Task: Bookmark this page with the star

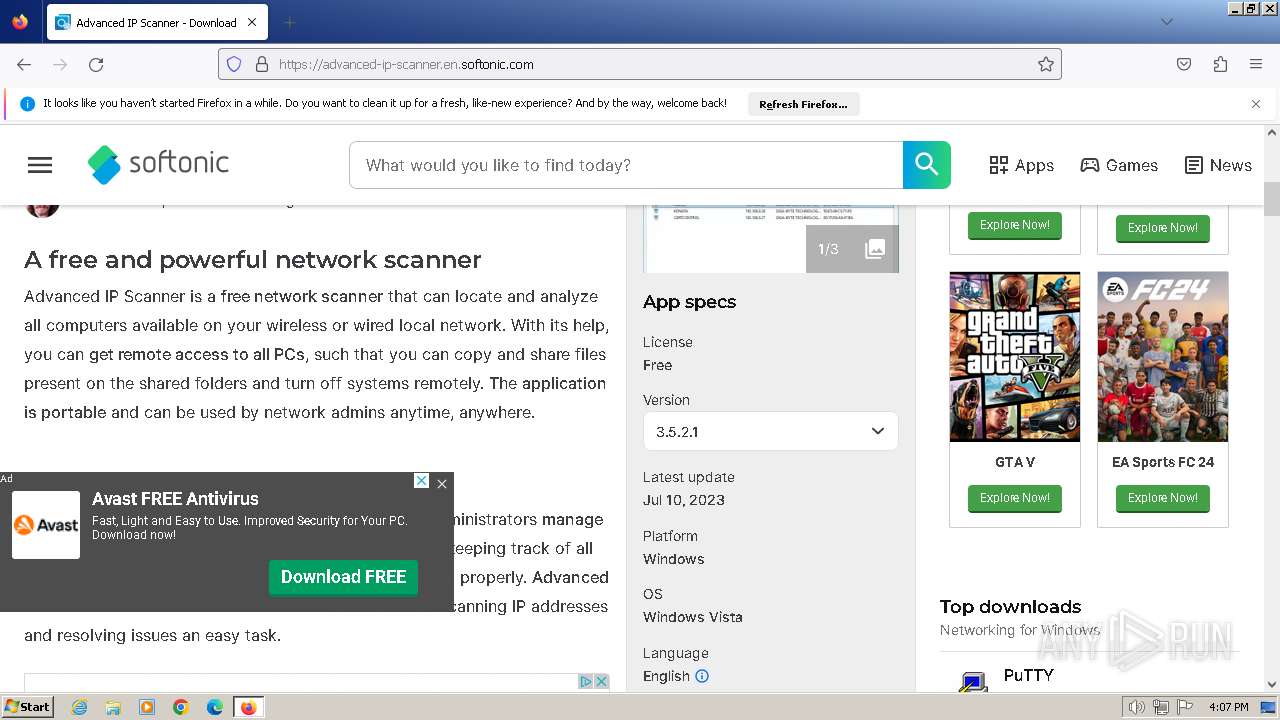Action: click(1046, 64)
